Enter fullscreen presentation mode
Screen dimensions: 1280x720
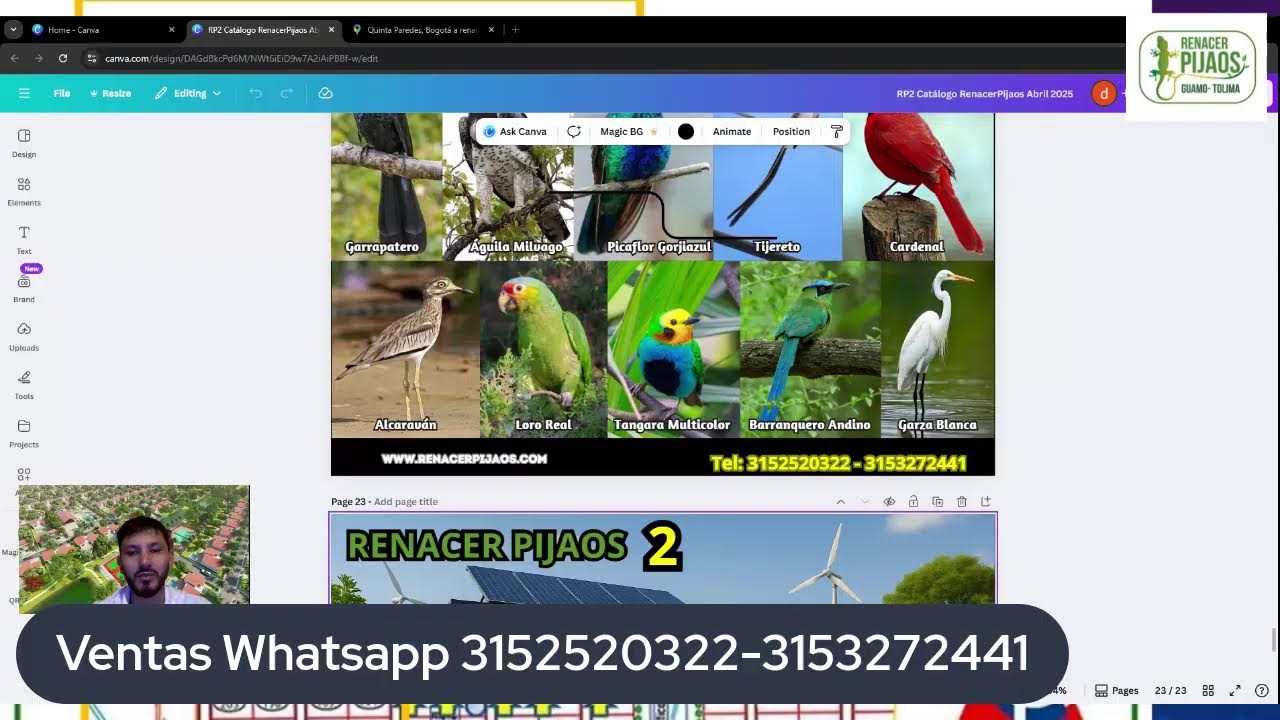tap(1235, 690)
